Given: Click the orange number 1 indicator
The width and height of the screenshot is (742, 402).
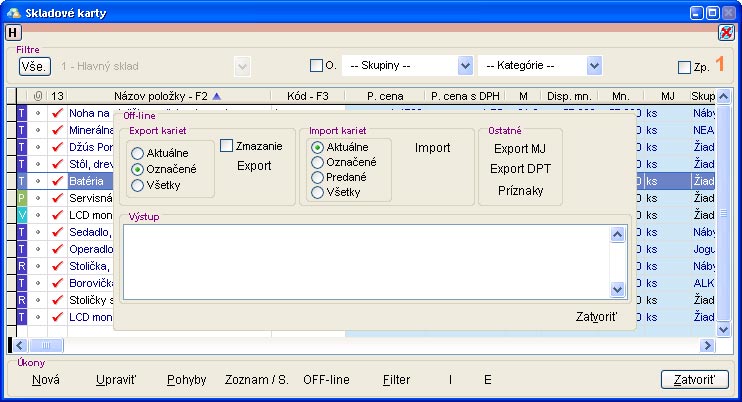Looking at the screenshot, I should (718, 66).
